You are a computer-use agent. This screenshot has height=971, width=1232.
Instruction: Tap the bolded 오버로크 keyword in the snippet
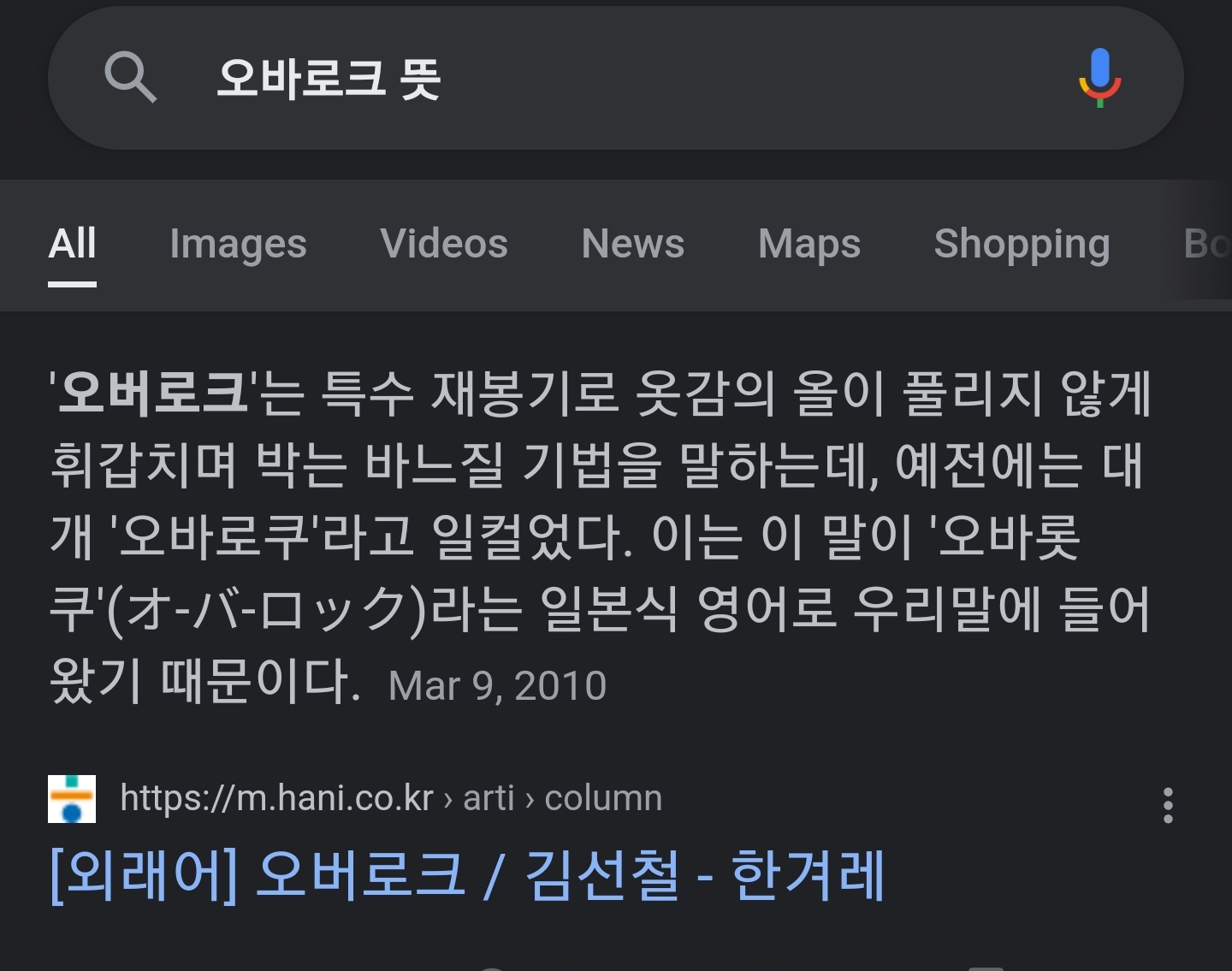(x=153, y=394)
